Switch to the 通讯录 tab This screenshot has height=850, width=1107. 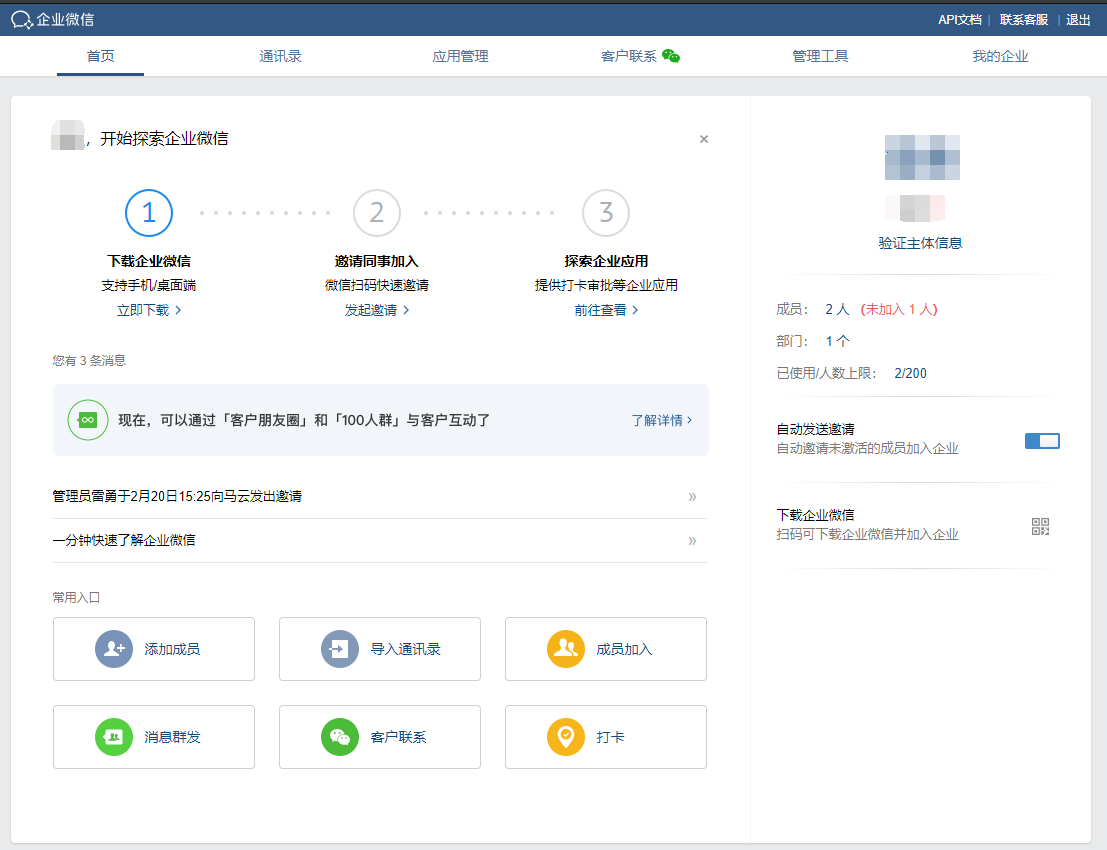click(x=280, y=56)
